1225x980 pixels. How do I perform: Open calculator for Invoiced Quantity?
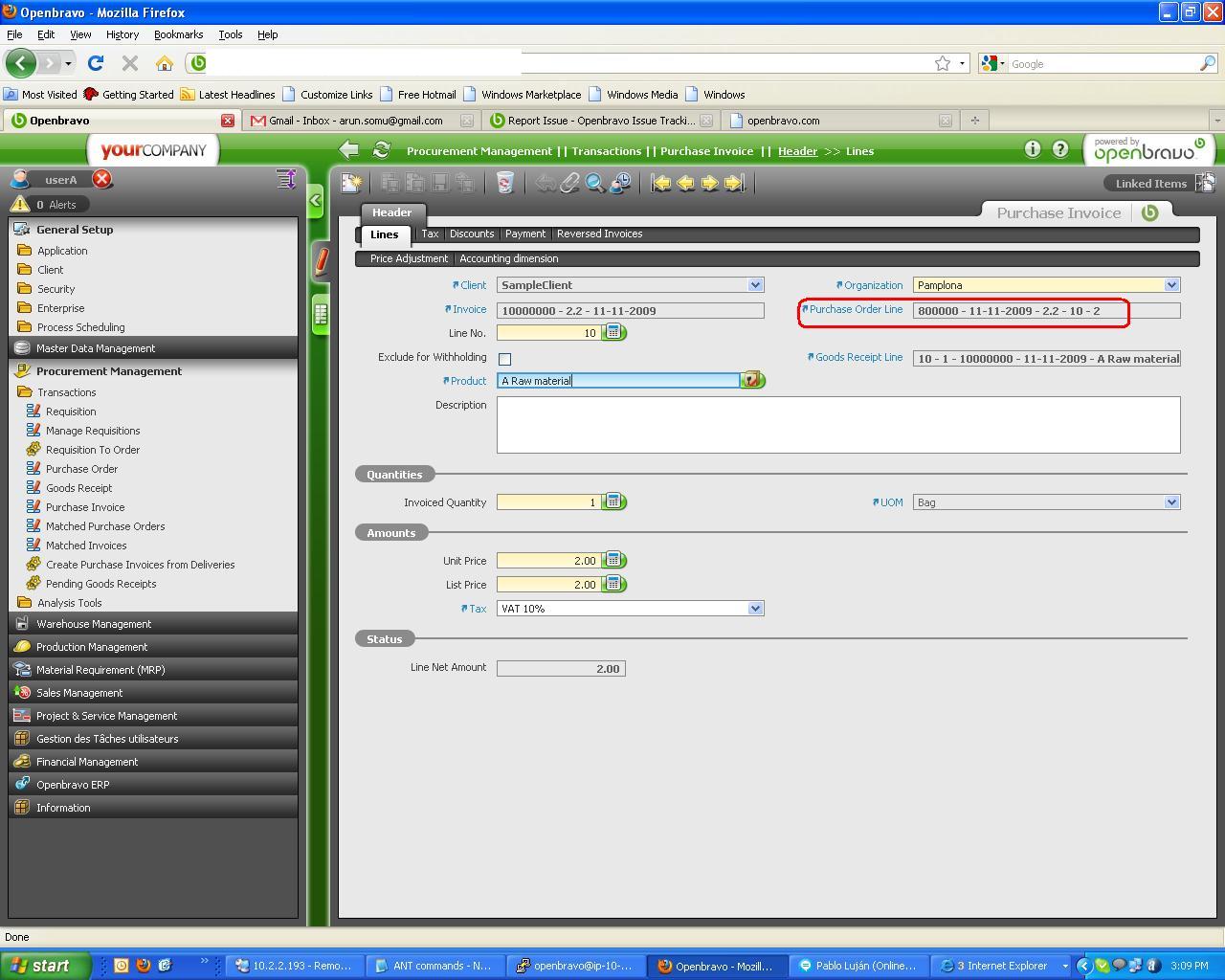(613, 501)
